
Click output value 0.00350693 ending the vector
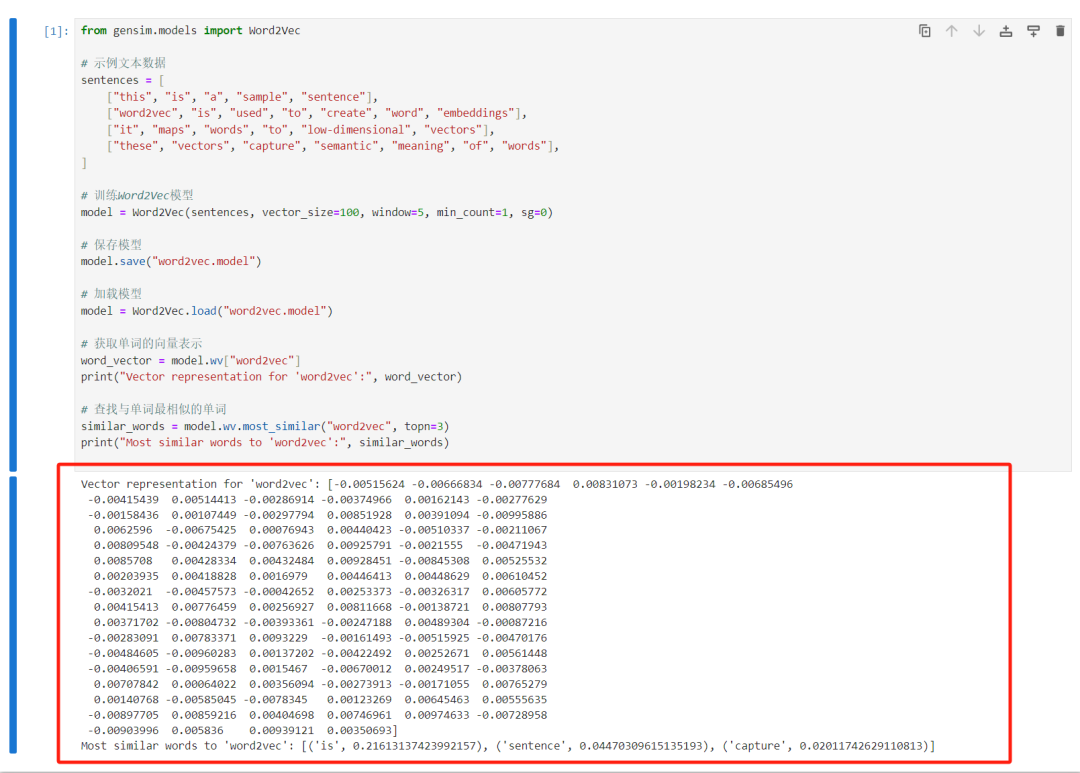(x=362, y=730)
